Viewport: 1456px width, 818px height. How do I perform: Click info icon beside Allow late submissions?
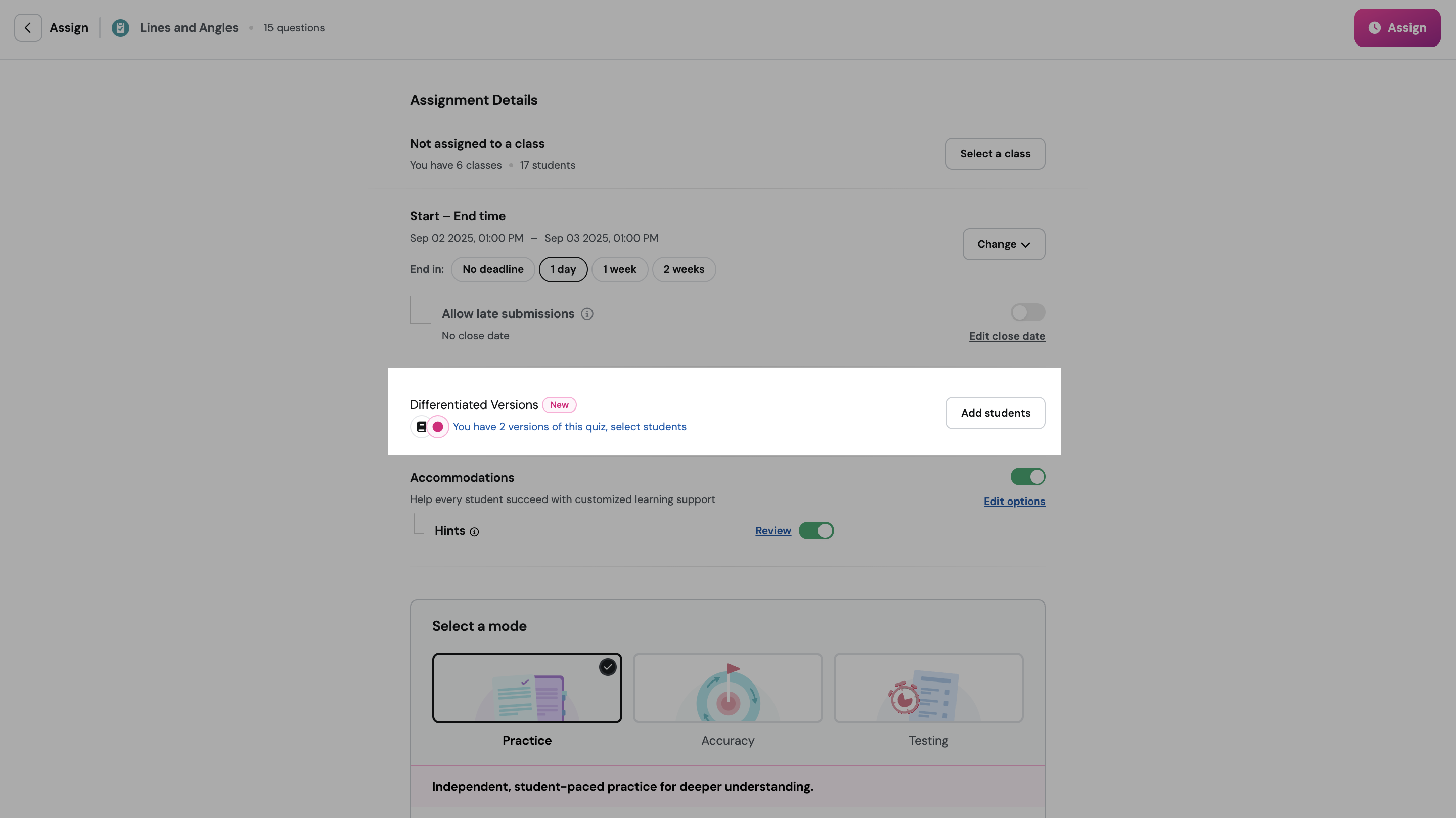586,314
